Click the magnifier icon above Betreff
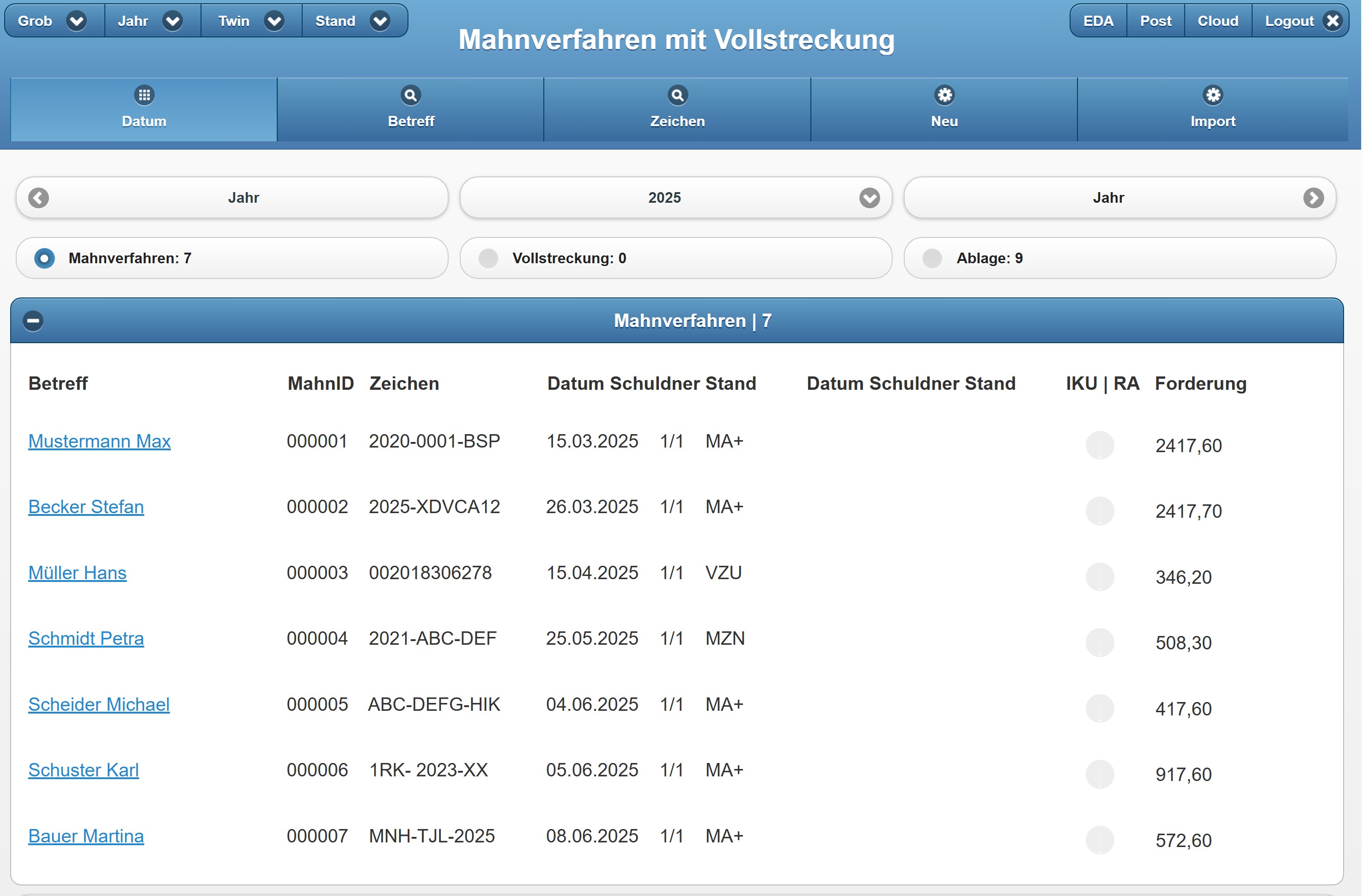Viewport: 1363px width, 896px height. (410, 95)
